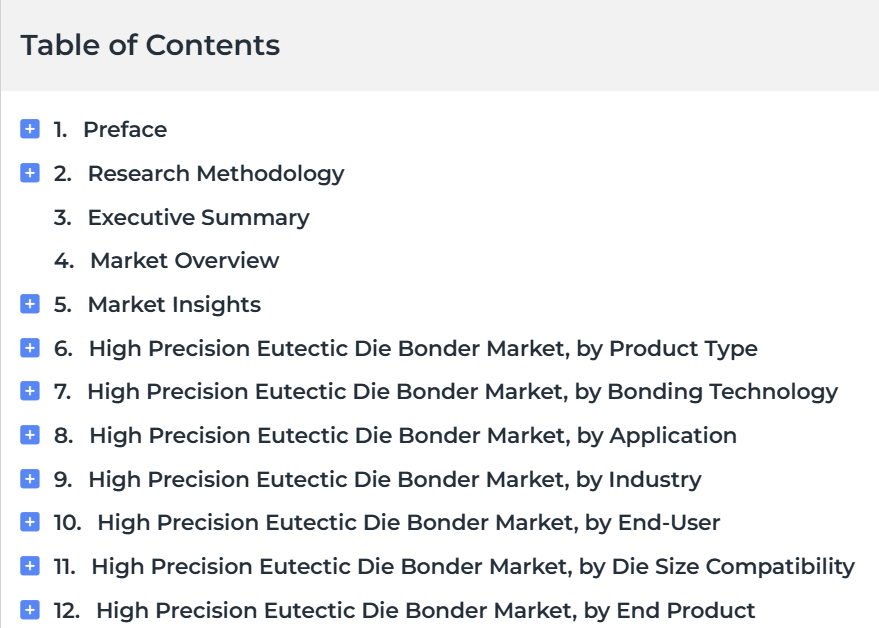879x628 pixels.
Task: Expand Research Methodology with its plus icon
Action: pyautogui.click(x=30, y=173)
